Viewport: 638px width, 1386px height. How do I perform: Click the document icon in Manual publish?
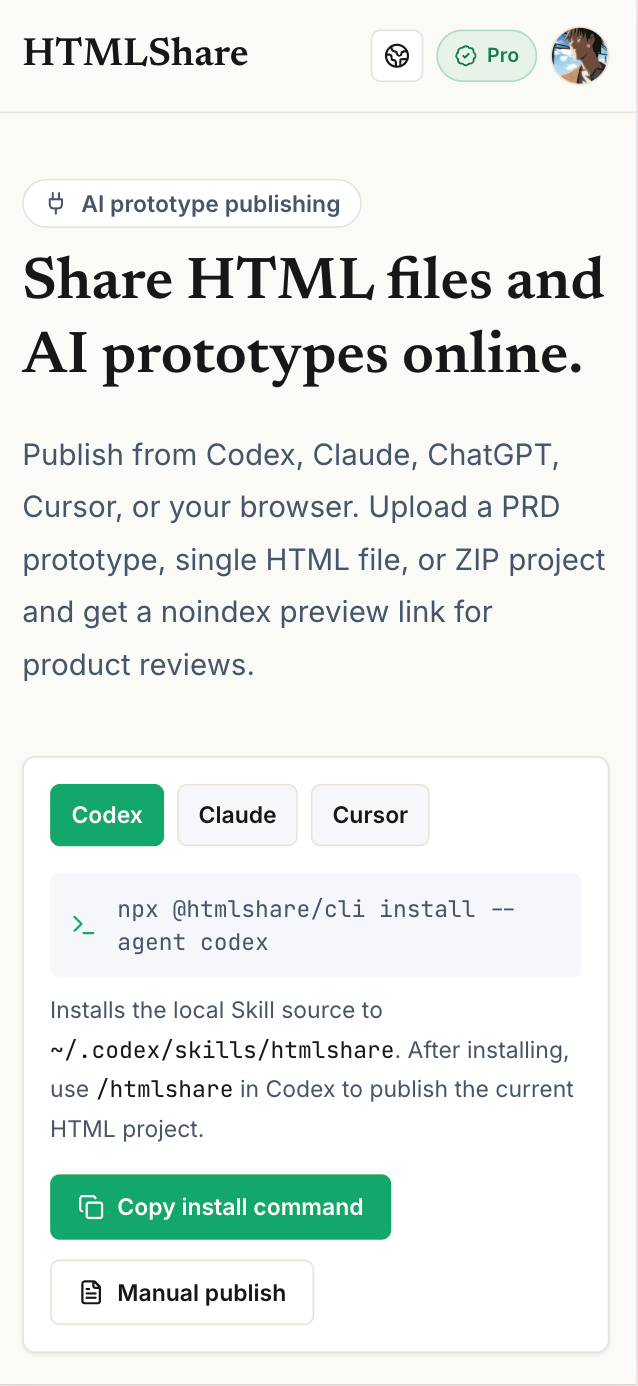click(91, 1293)
